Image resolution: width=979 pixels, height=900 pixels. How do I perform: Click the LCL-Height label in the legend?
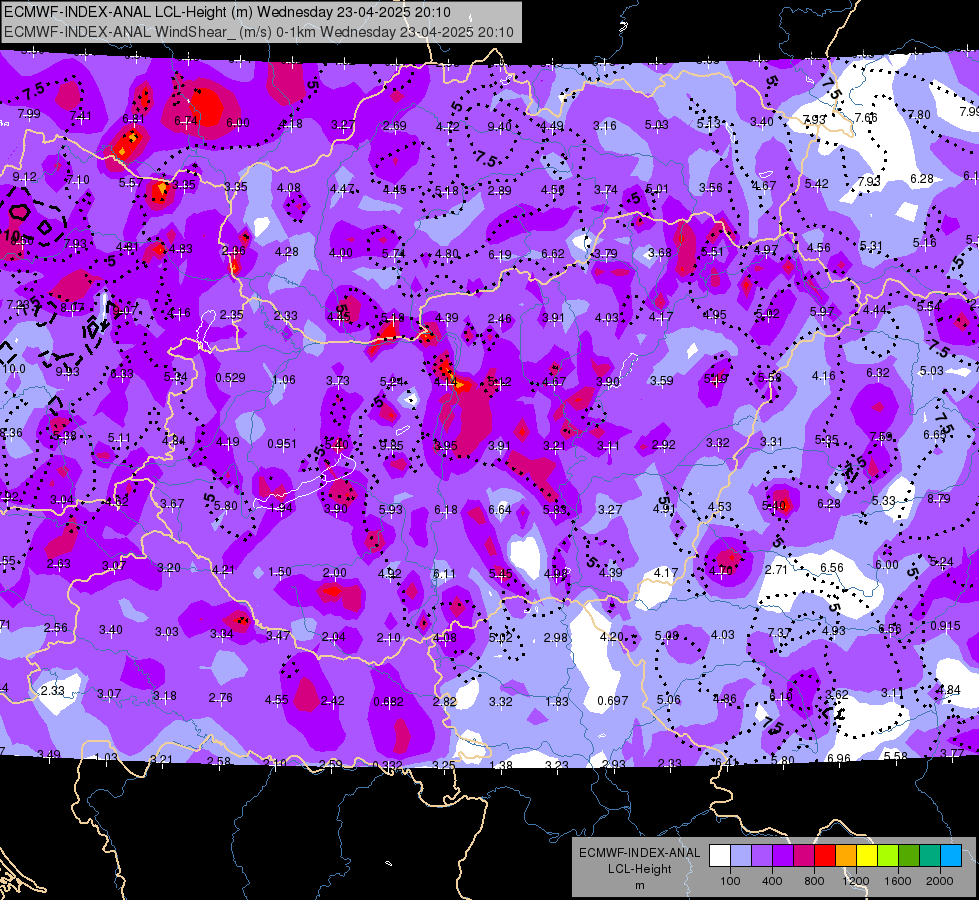tap(639, 869)
